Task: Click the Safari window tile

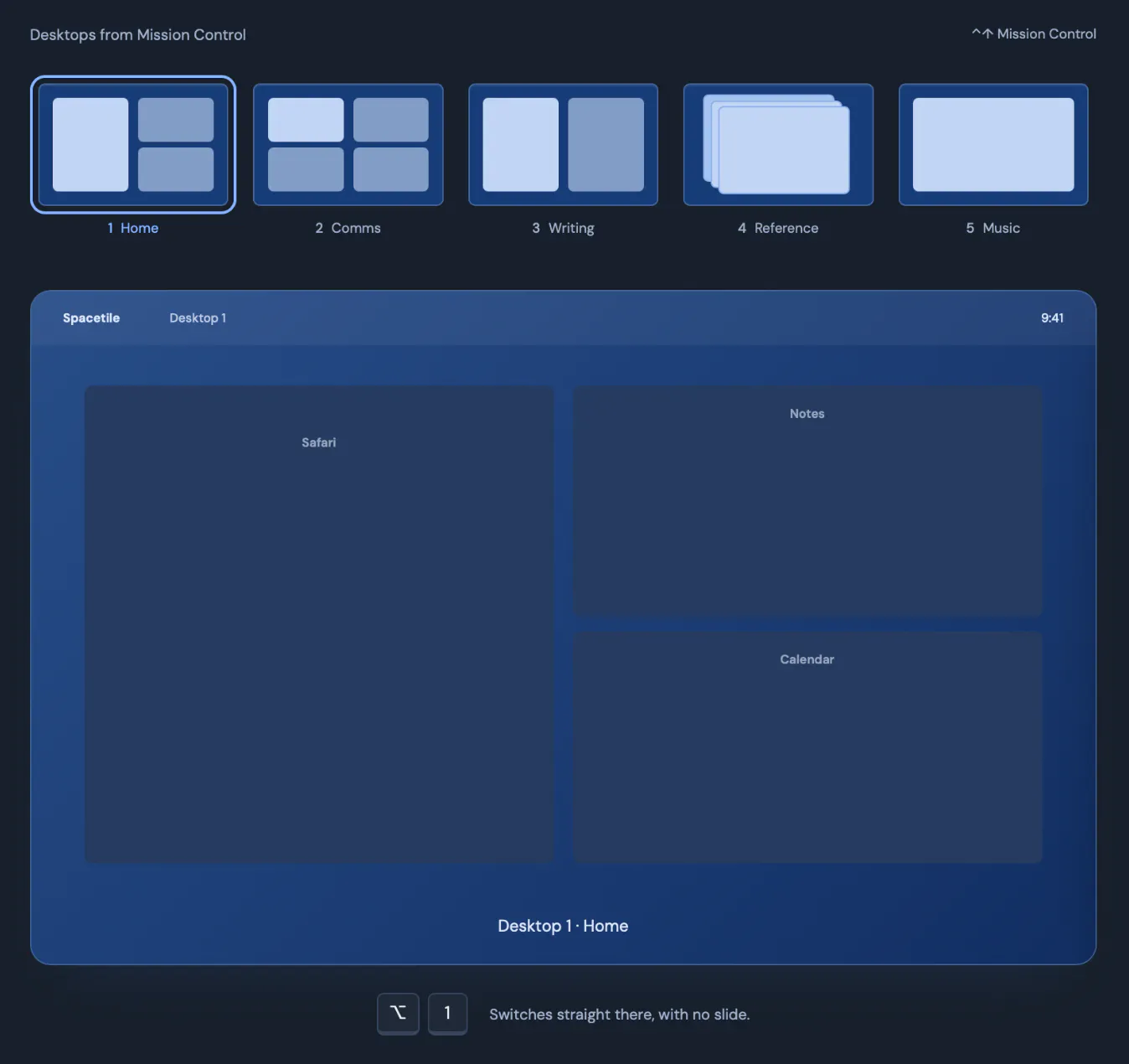Action: 319,624
